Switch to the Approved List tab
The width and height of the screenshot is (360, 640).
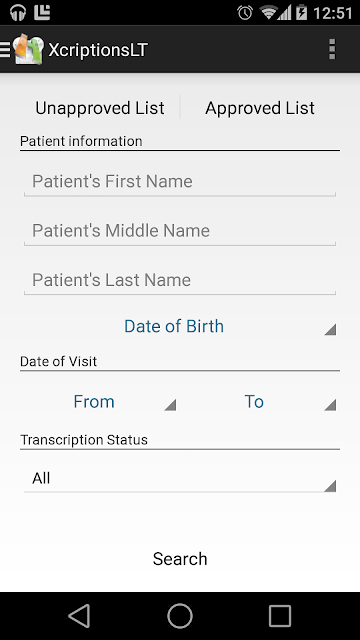click(260, 108)
